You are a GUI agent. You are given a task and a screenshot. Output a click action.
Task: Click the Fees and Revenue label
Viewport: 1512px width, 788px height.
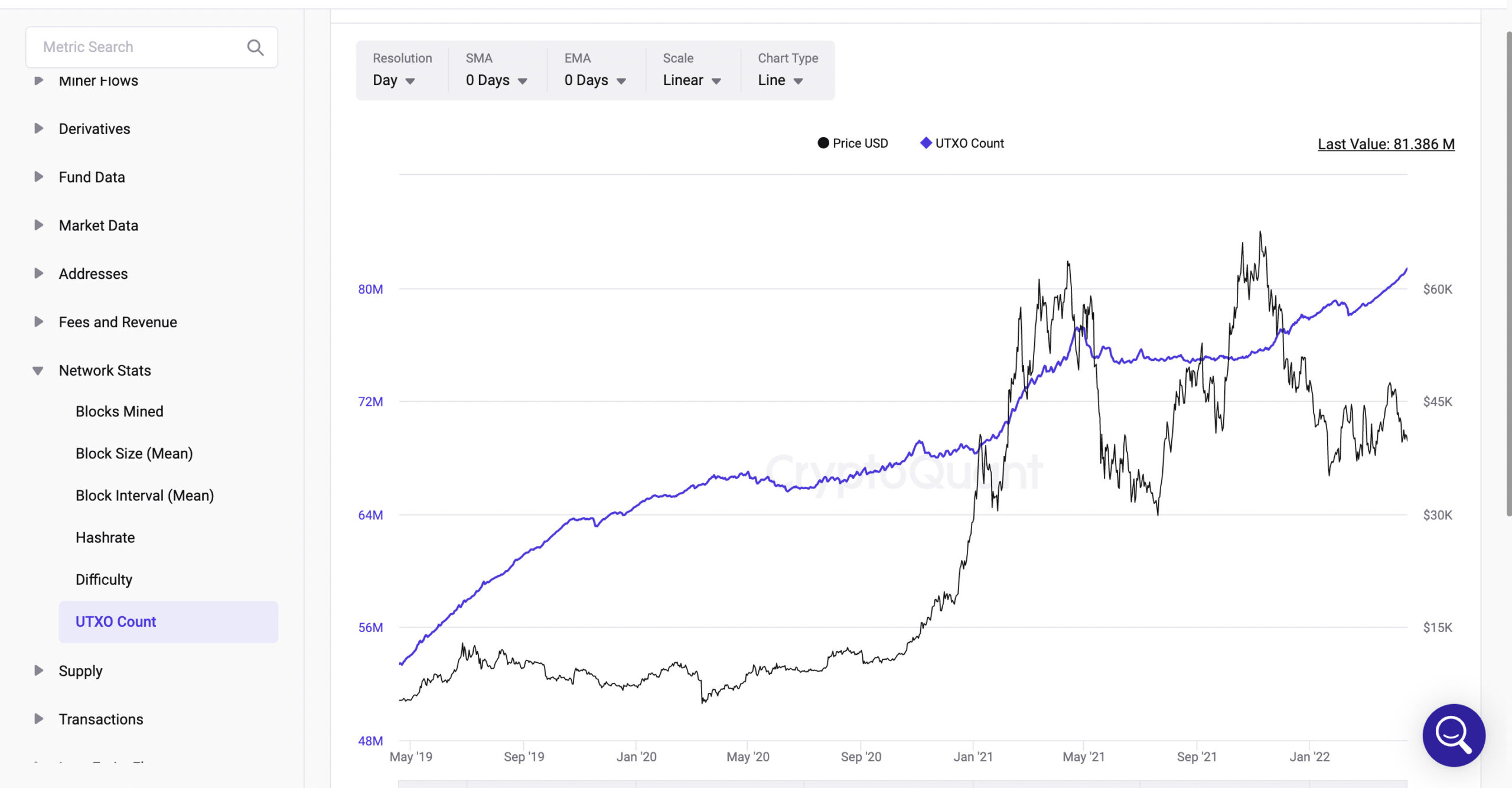pos(118,323)
